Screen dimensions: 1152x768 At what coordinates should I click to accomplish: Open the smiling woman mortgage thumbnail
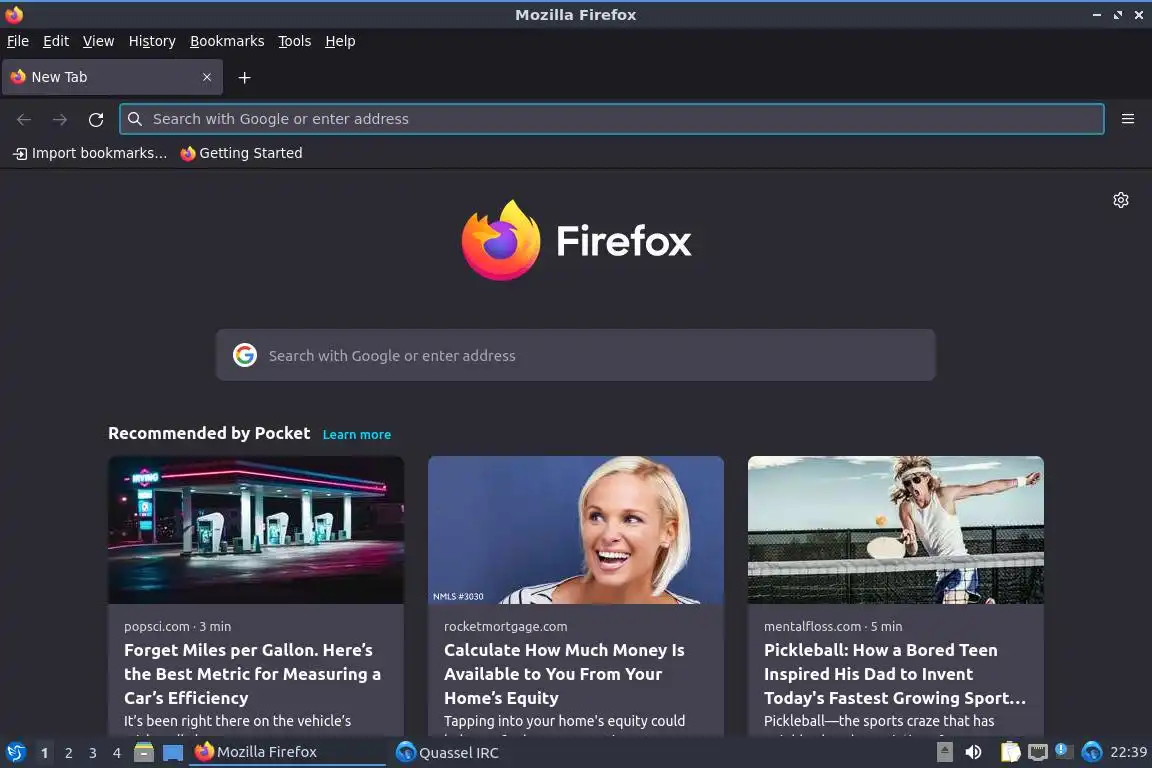576,530
